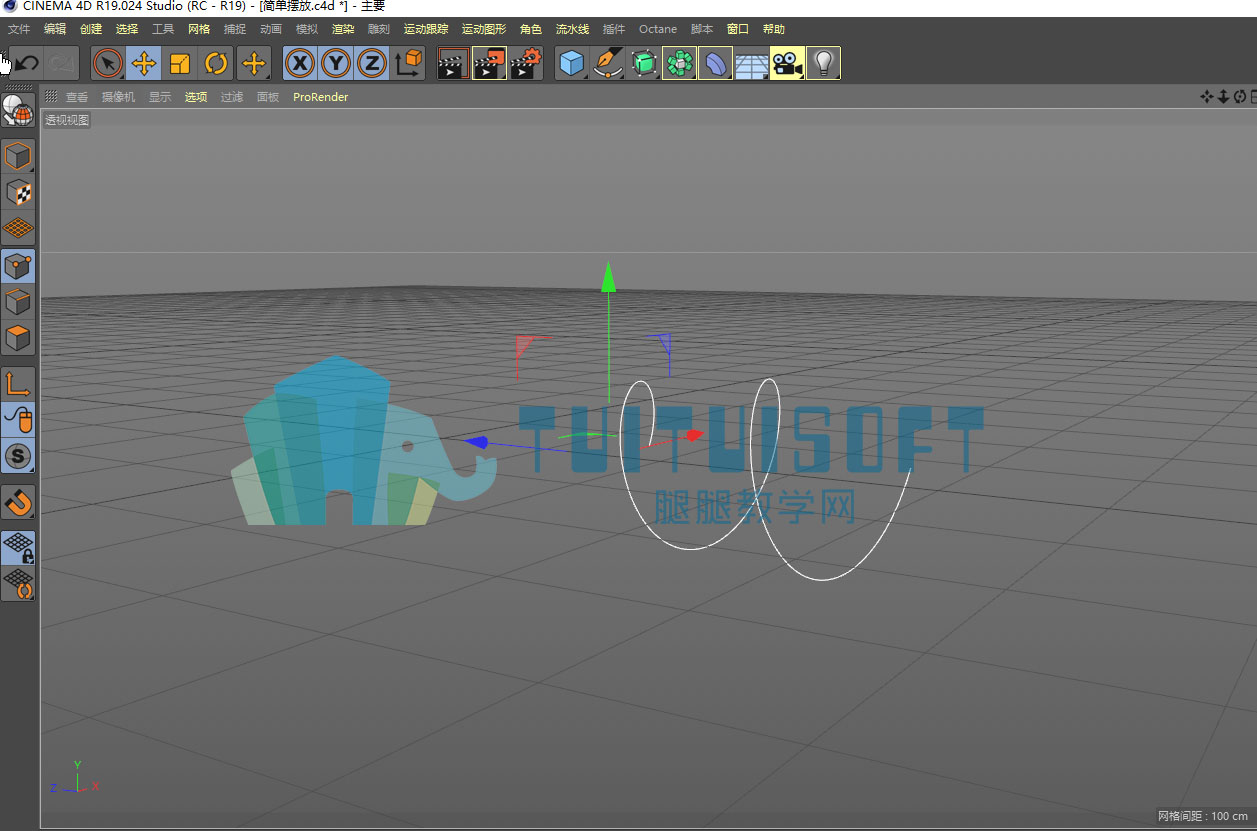Toggle Z axis lock
The image size is (1257, 831).
[x=372, y=64]
